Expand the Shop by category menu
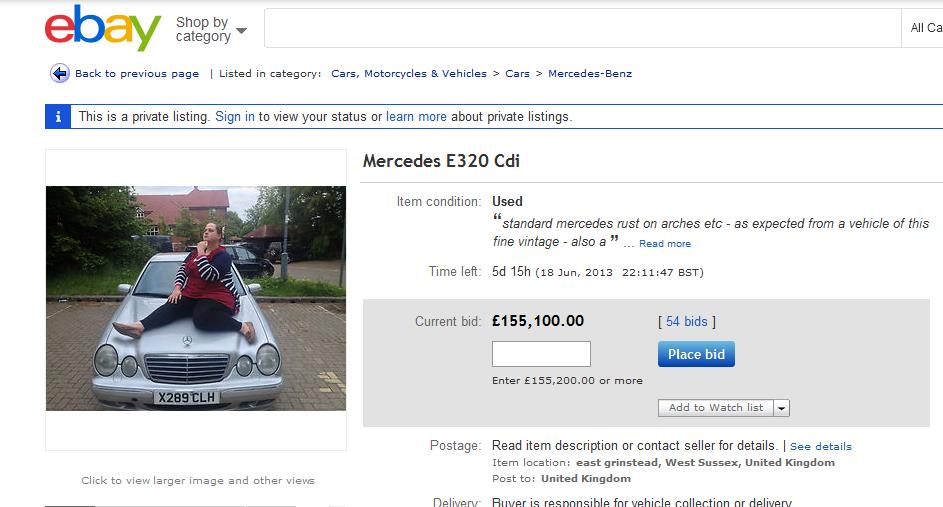Viewport: 943px width, 507px height. [210, 29]
